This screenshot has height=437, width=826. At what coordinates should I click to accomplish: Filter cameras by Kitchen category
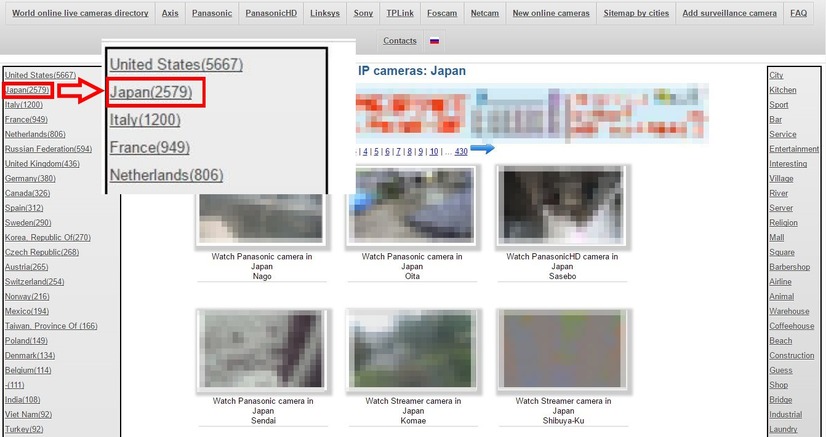[x=782, y=90]
